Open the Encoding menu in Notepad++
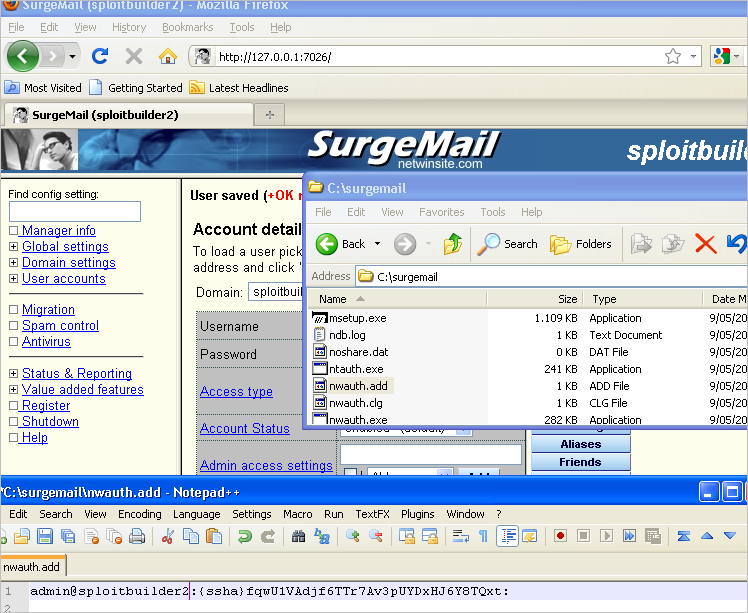Image resolution: width=748 pixels, height=613 pixels. (x=140, y=514)
